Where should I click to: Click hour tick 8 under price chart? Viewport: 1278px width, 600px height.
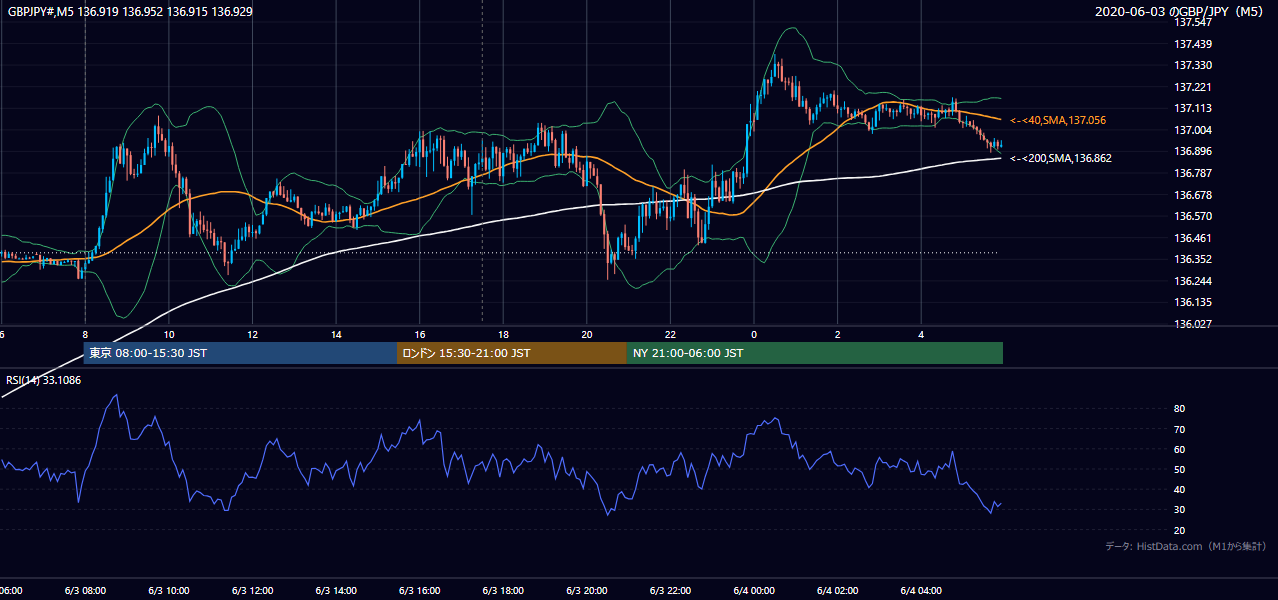[85, 335]
